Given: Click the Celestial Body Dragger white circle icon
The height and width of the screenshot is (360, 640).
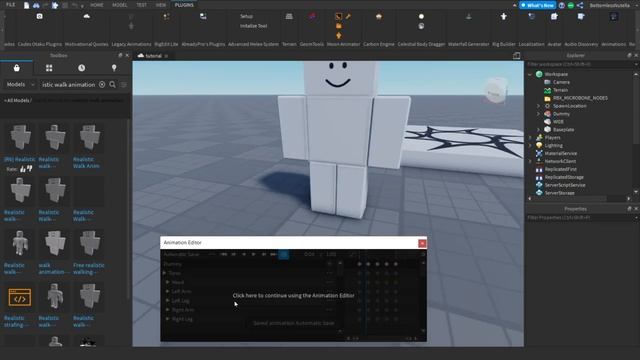Looking at the screenshot, I should 421,16.
